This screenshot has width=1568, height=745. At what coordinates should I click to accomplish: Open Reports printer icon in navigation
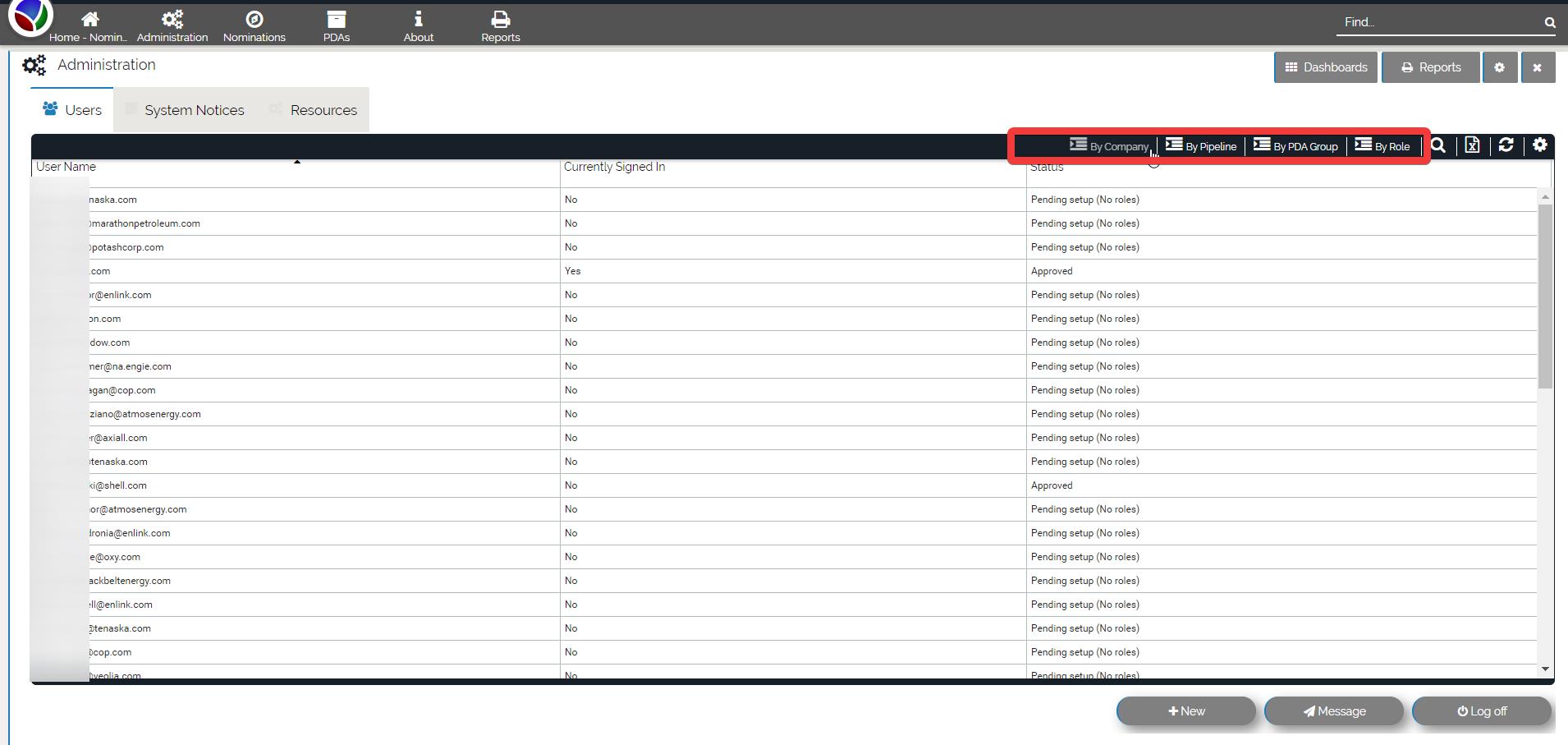tap(500, 20)
